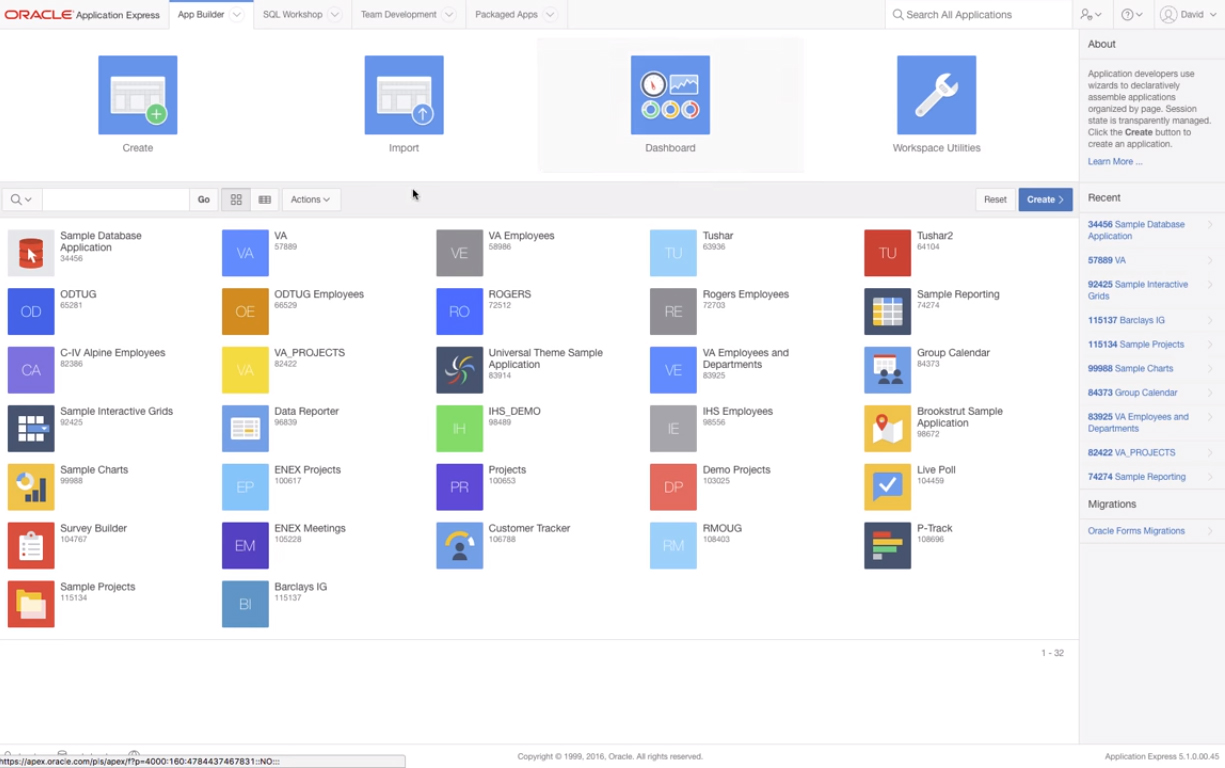Click the Oracle Application Express logo

(x=82, y=15)
